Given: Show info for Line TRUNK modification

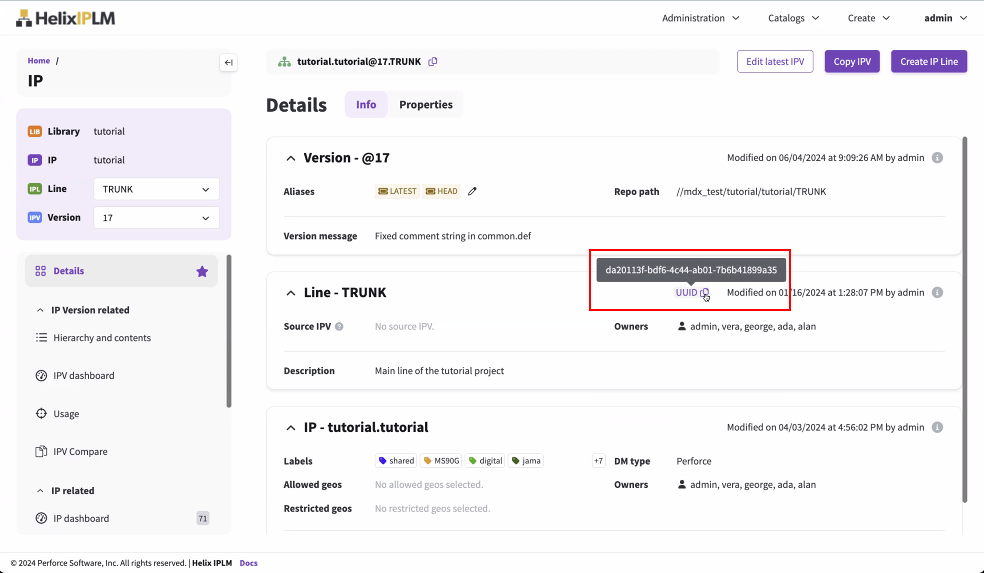Looking at the screenshot, I should tap(937, 293).
